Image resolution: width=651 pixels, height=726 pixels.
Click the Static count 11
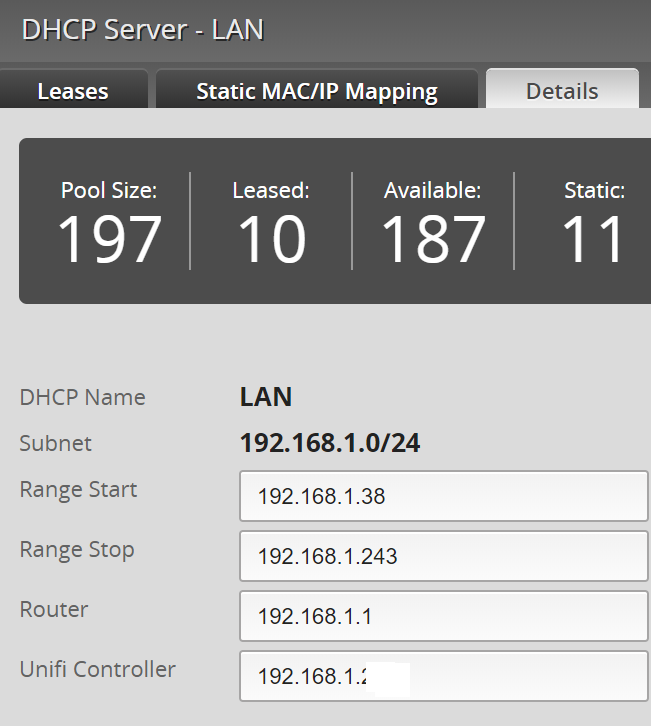[x=593, y=240]
